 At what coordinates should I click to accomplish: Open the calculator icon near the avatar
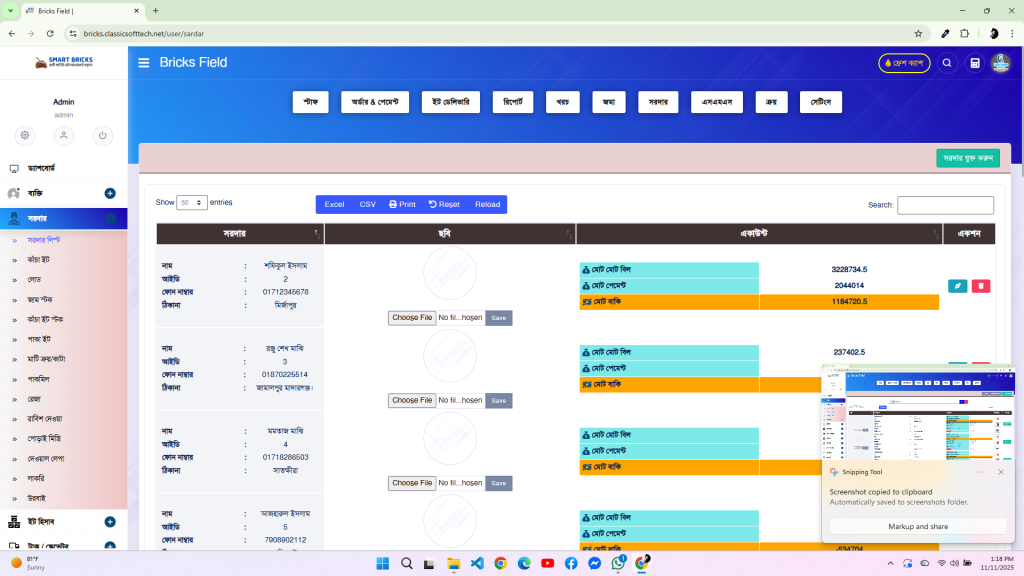coord(974,62)
